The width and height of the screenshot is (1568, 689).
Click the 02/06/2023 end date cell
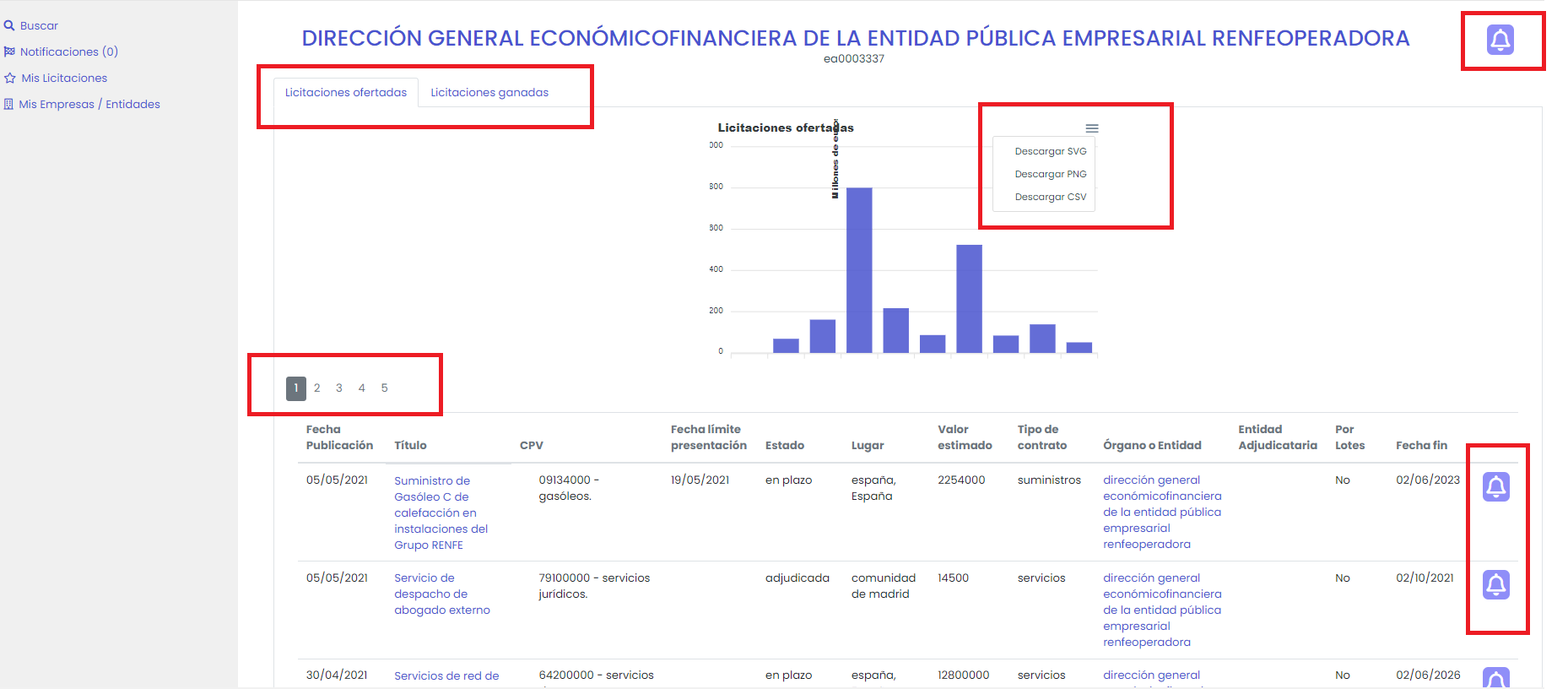click(1427, 480)
